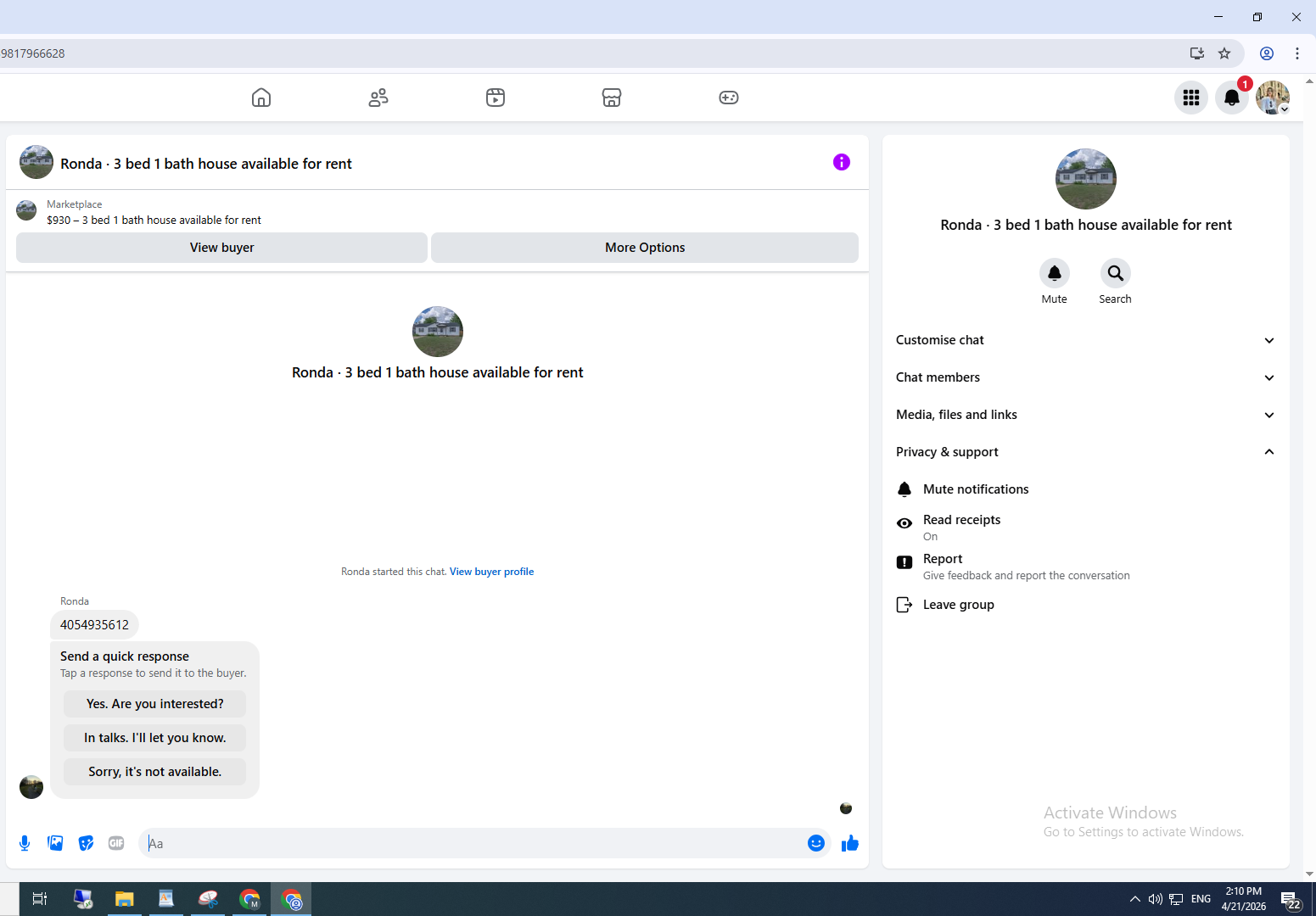The width and height of the screenshot is (1316, 916).
Task: Attach a photo with image icon
Action: tap(55, 843)
